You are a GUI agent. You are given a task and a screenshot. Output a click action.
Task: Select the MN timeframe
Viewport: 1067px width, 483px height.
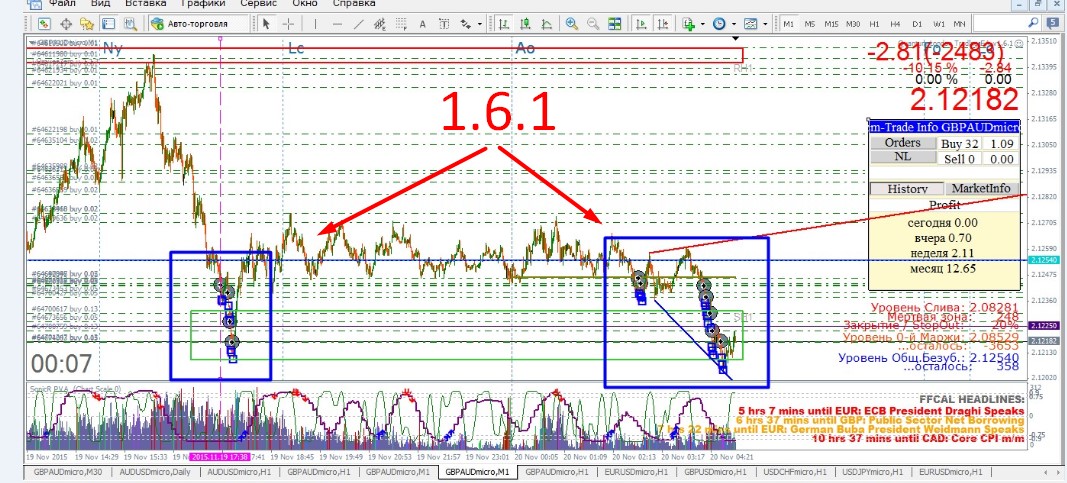[959, 24]
